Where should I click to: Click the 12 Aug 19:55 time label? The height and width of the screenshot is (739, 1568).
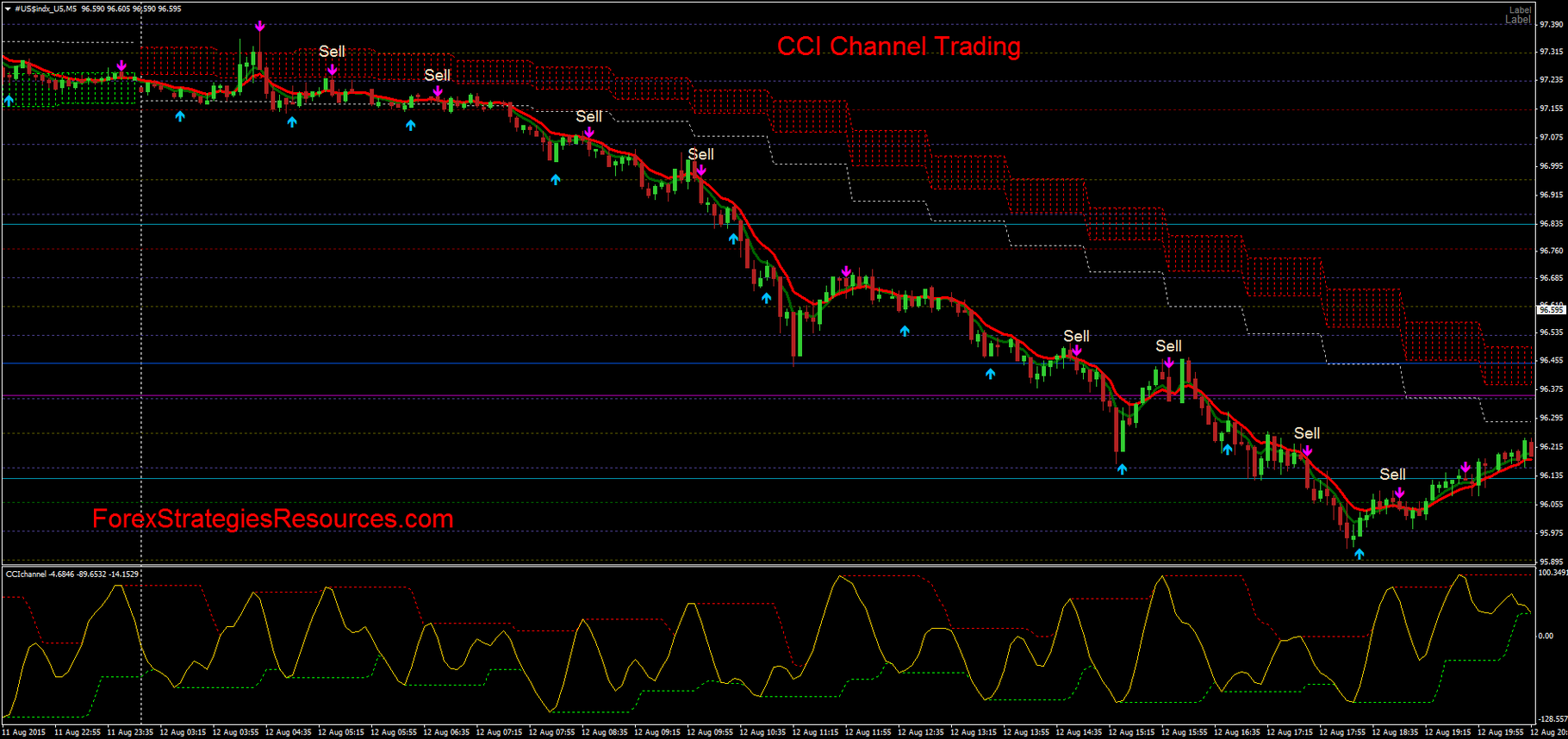point(1501,732)
